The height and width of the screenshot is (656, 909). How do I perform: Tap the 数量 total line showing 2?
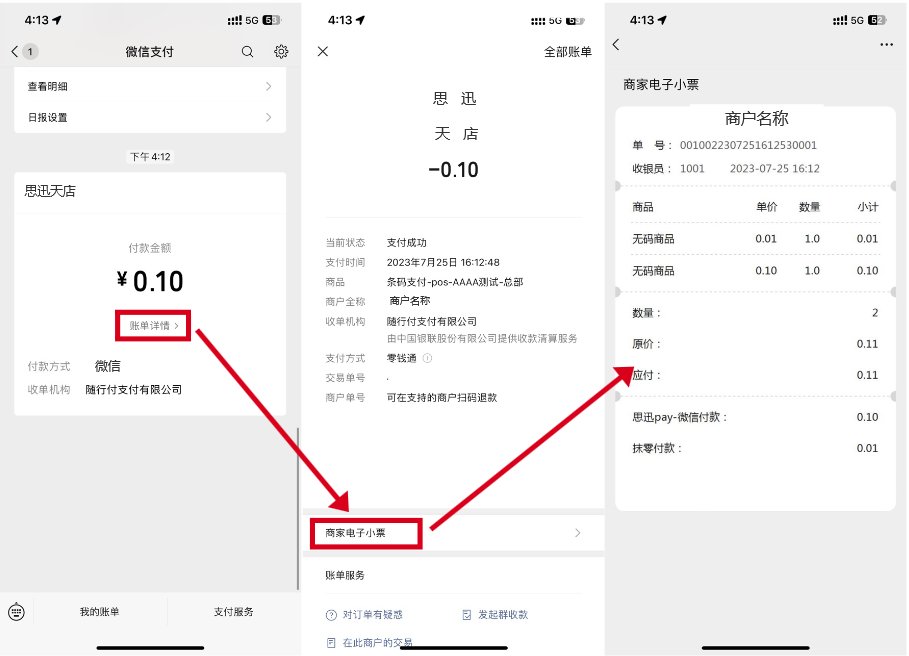(x=755, y=313)
